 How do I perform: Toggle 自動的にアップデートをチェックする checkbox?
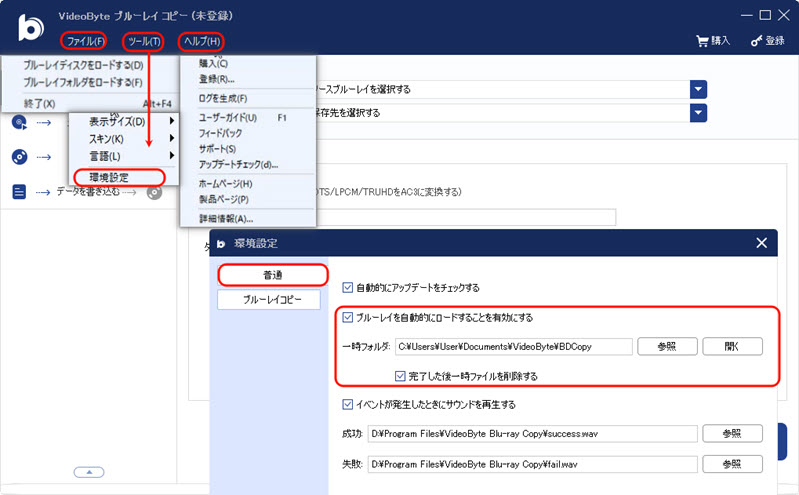[x=348, y=288]
